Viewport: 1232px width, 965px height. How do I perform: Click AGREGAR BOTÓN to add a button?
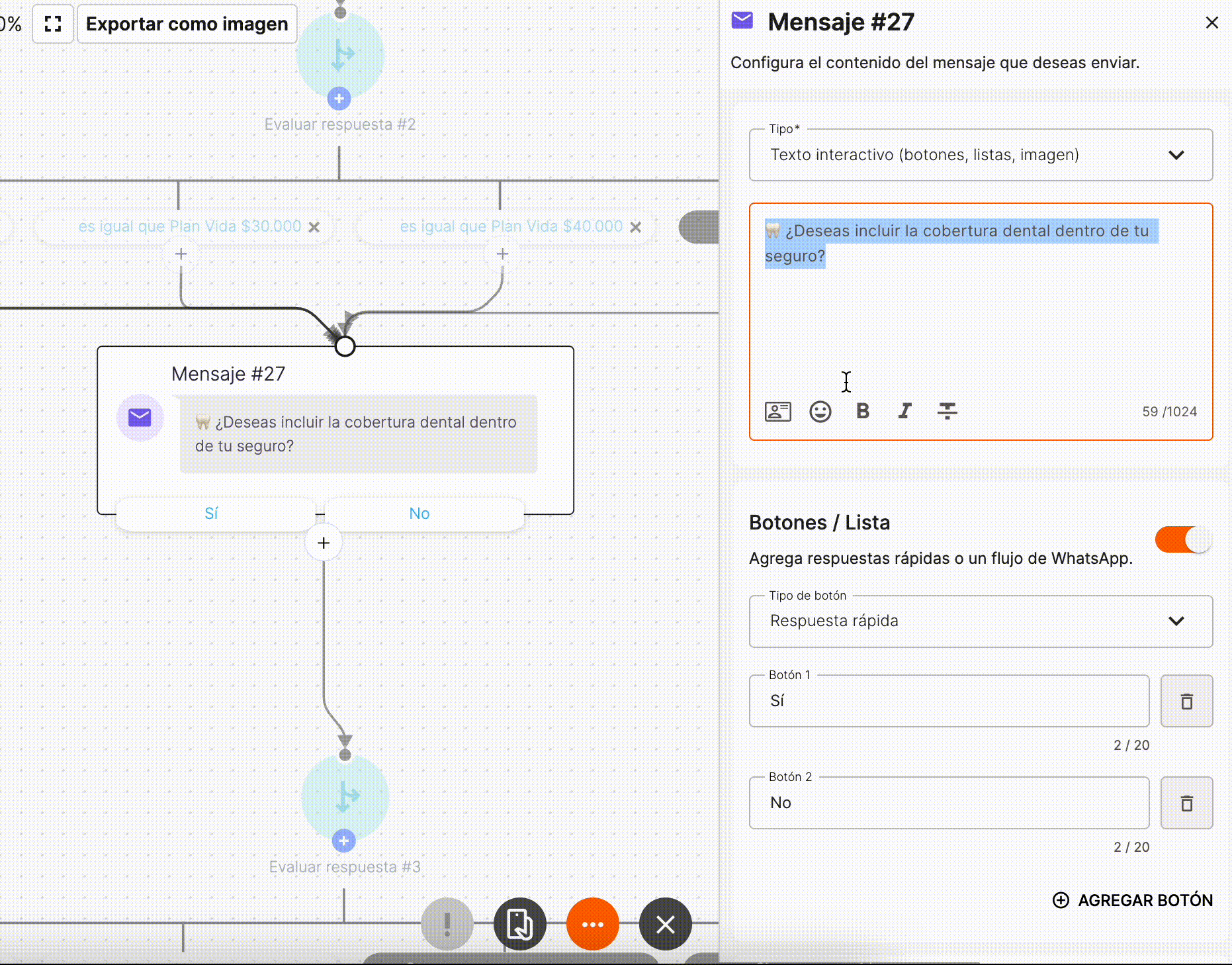point(1133,900)
